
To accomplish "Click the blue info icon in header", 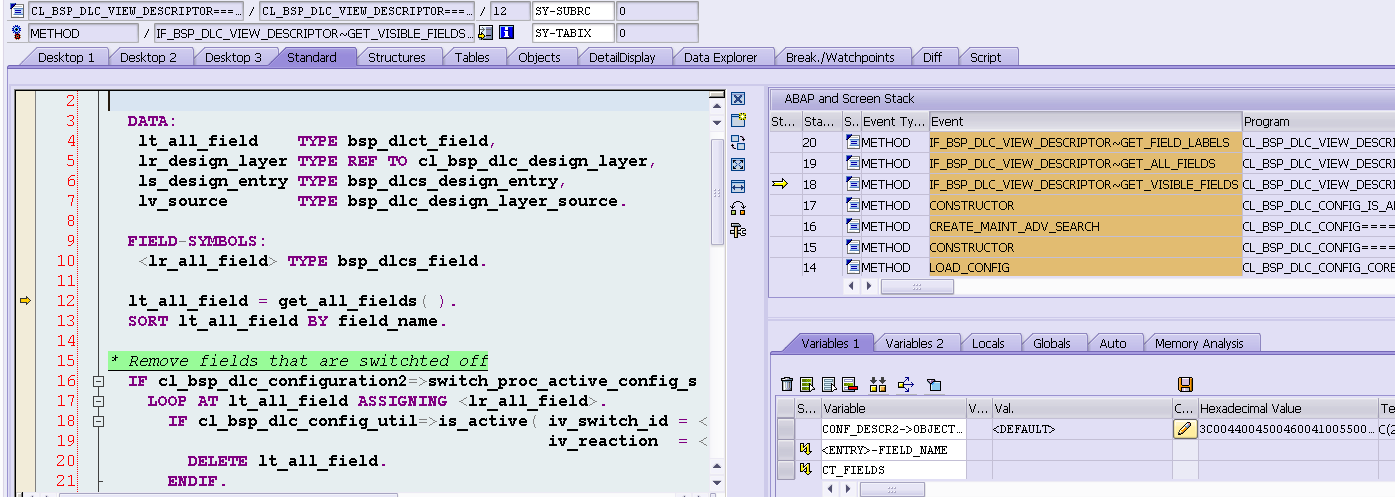I will point(506,33).
